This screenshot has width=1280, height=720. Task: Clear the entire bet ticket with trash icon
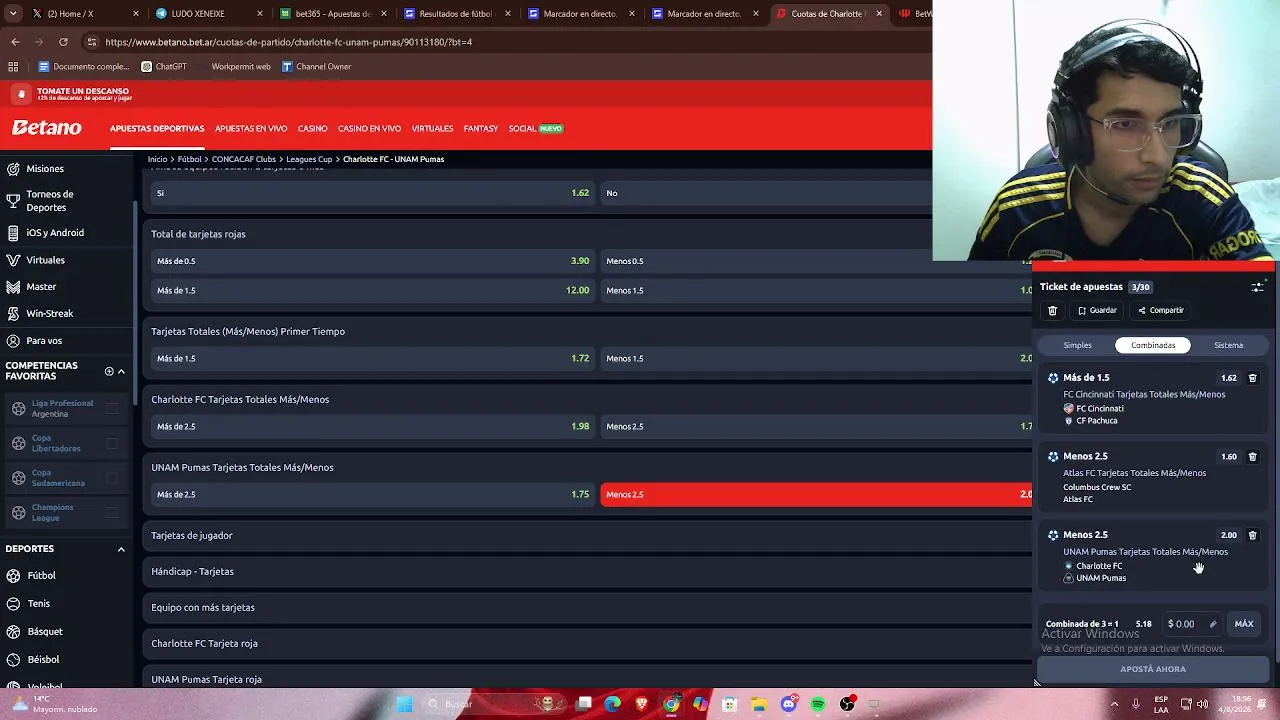coord(1052,311)
